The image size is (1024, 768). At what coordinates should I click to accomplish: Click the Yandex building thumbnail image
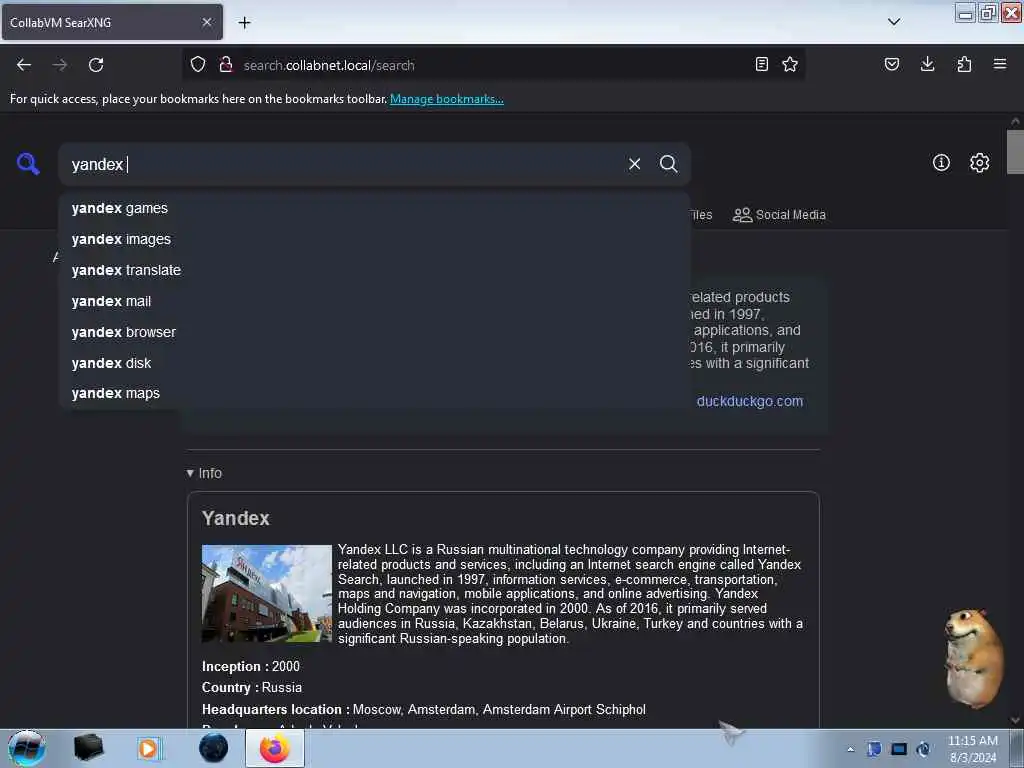point(266,594)
